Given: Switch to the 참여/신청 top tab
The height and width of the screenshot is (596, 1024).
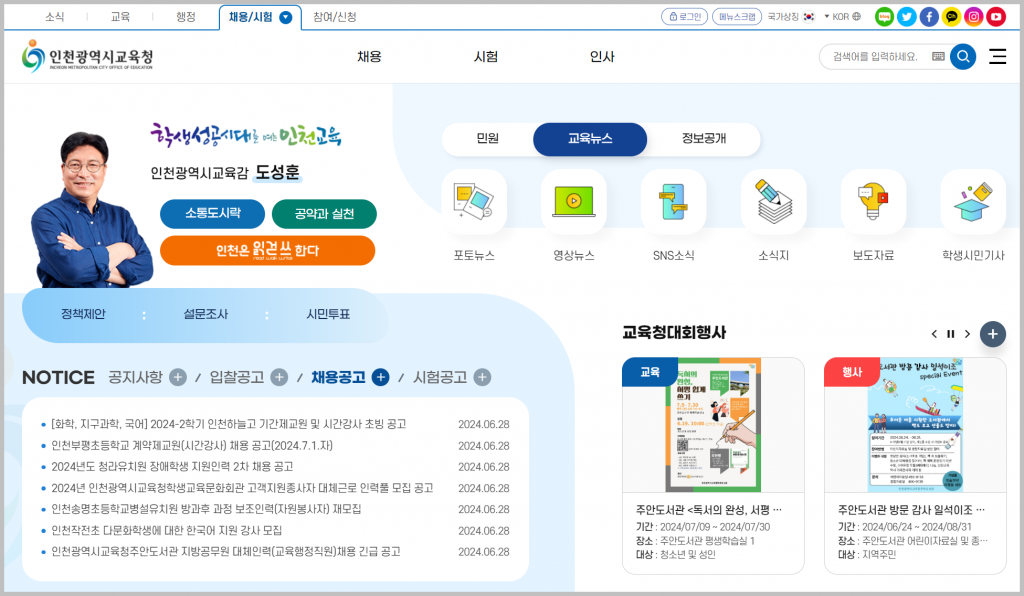Looking at the screenshot, I should pyautogui.click(x=334, y=17).
